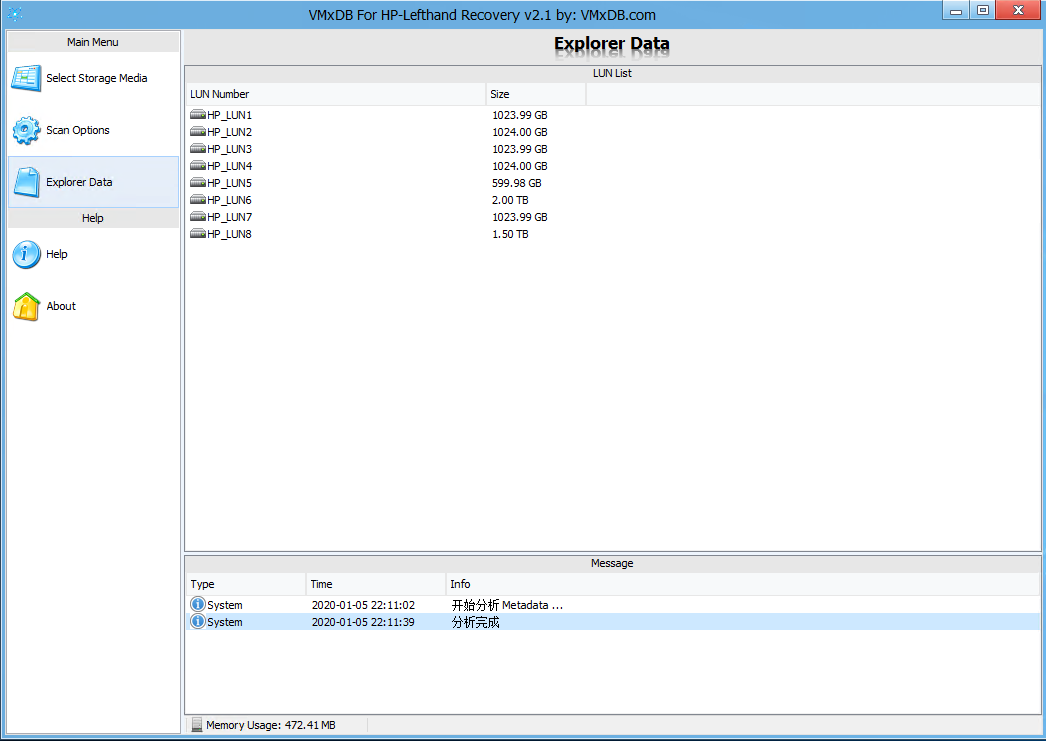Click the memory usage icon in status bar

[197, 725]
